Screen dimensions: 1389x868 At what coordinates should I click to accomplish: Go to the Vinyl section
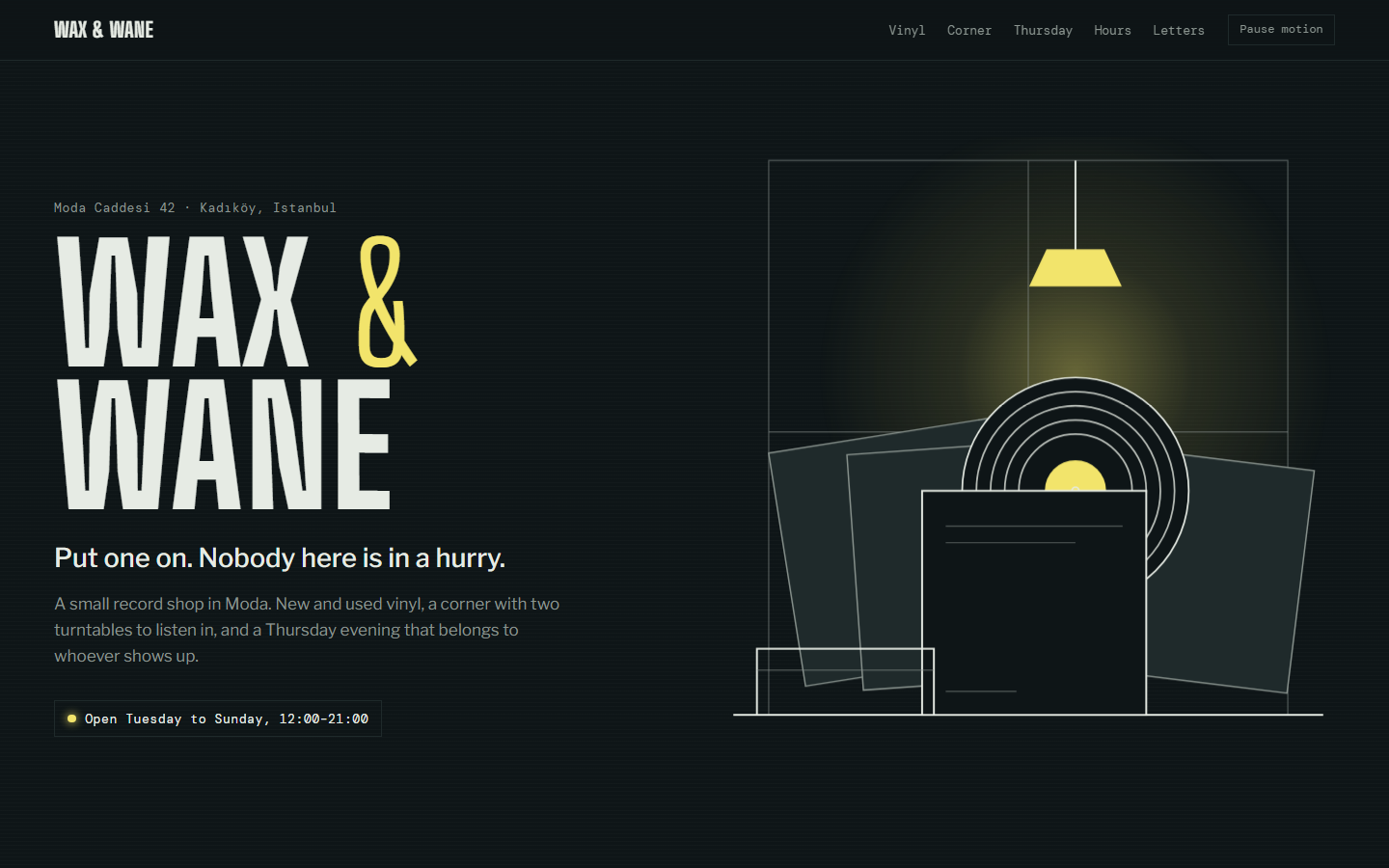[x=907, y=30]
